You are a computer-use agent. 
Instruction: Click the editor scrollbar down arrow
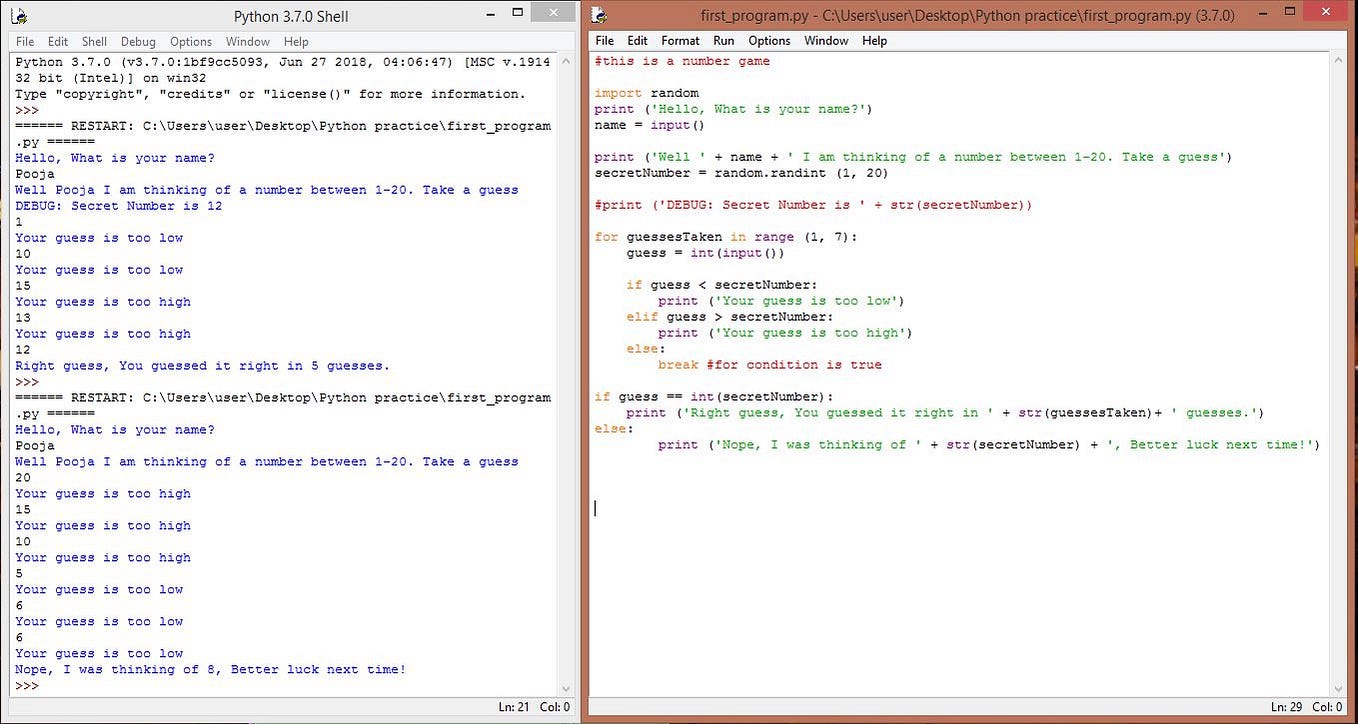tap(1339, 688)
